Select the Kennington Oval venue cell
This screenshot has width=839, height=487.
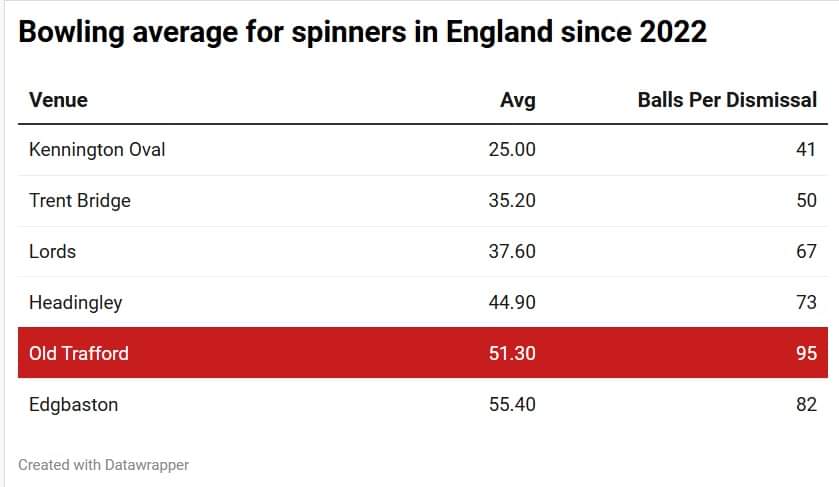(97, 150)
